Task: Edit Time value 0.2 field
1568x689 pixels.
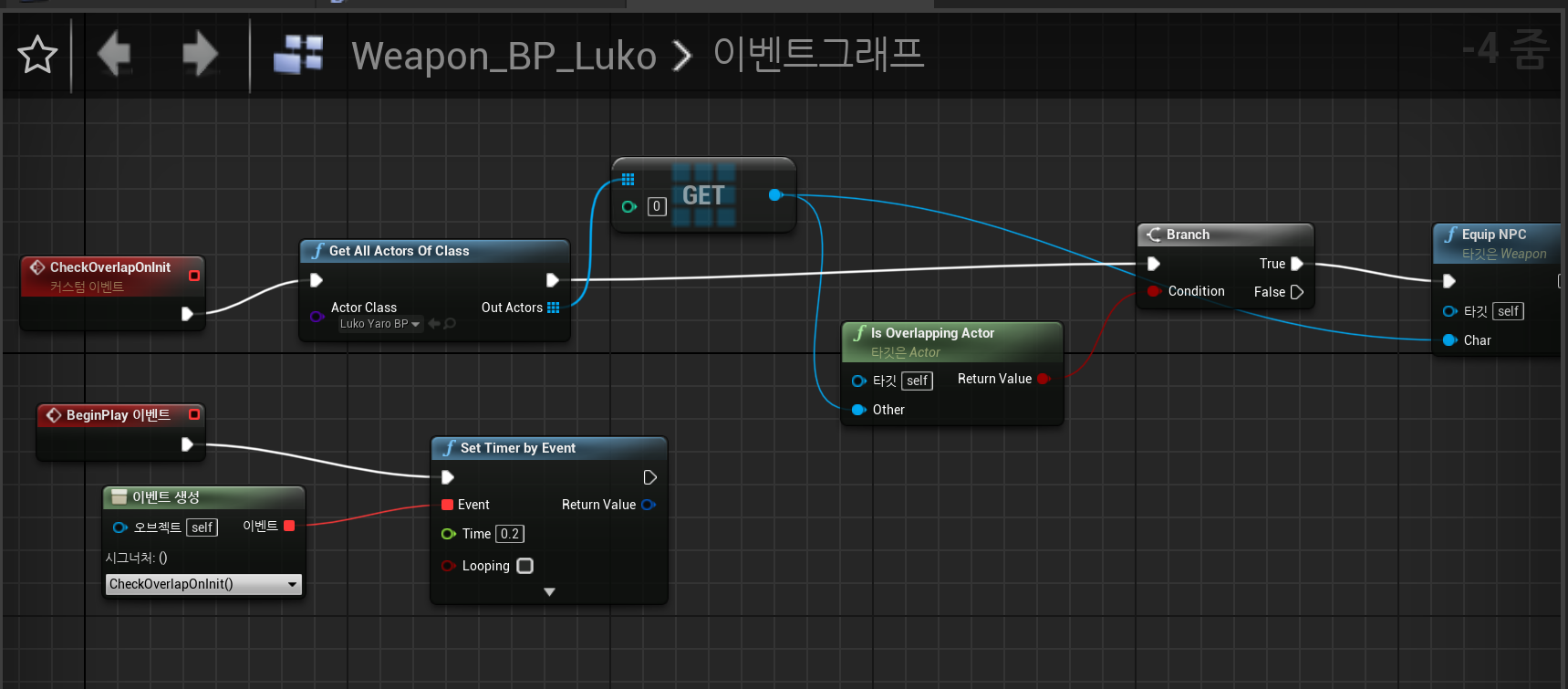Action: 510,534
